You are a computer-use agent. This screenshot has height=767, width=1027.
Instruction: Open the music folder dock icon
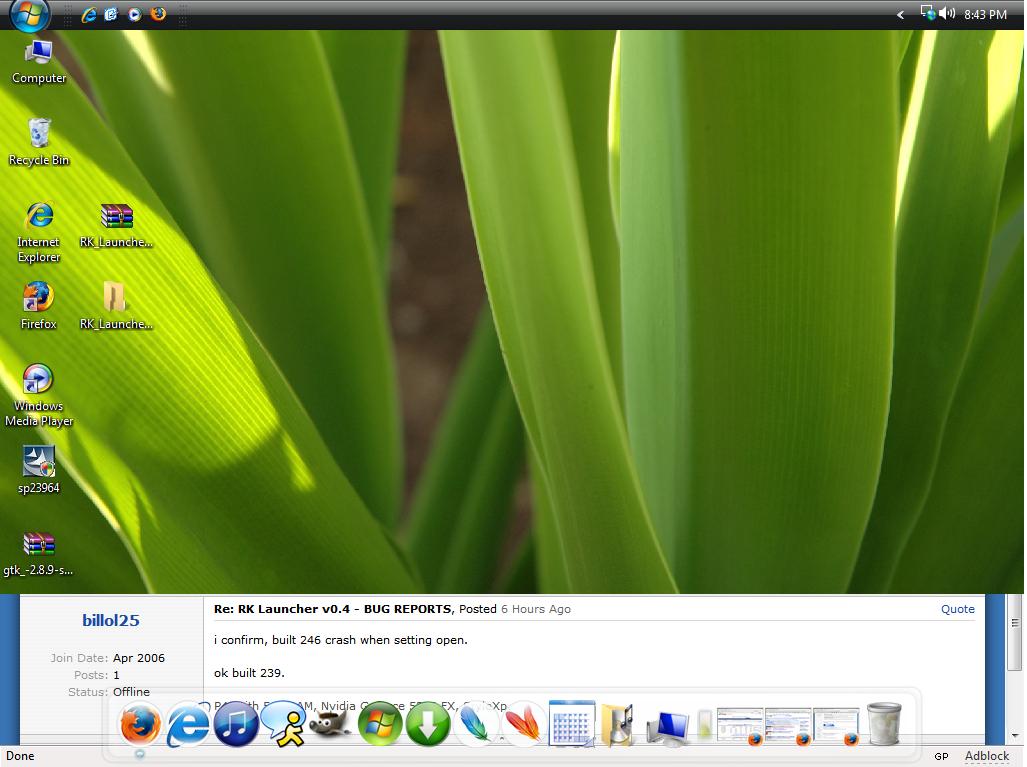[x=619, y=724]
